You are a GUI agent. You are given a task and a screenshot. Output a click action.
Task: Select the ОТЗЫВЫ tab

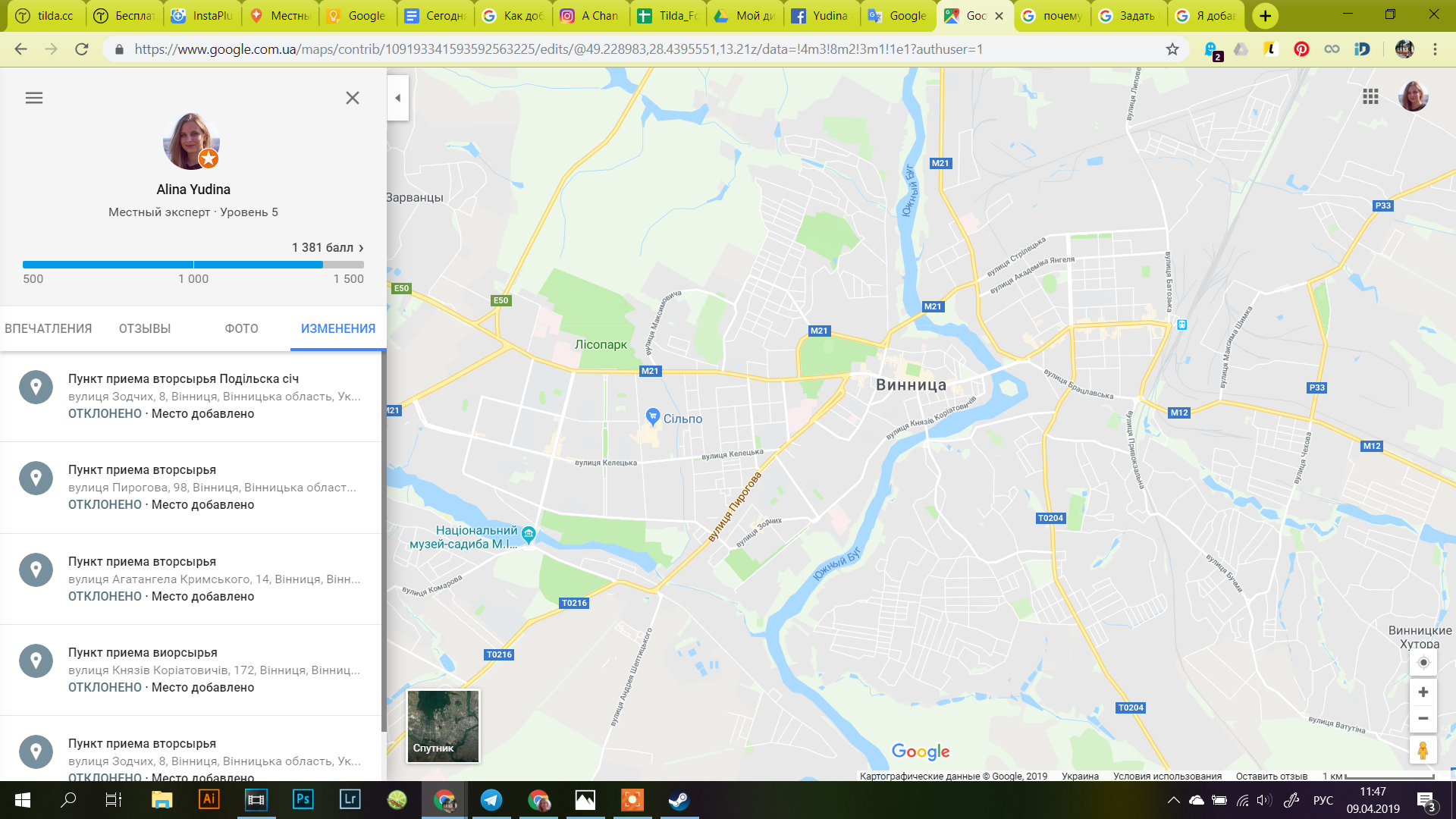144,328
